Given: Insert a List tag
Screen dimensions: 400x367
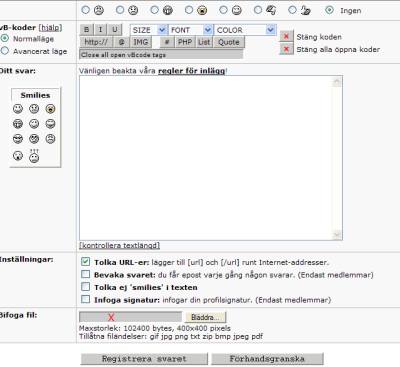Looking at the screenshot, I should [x=204, y=42].
